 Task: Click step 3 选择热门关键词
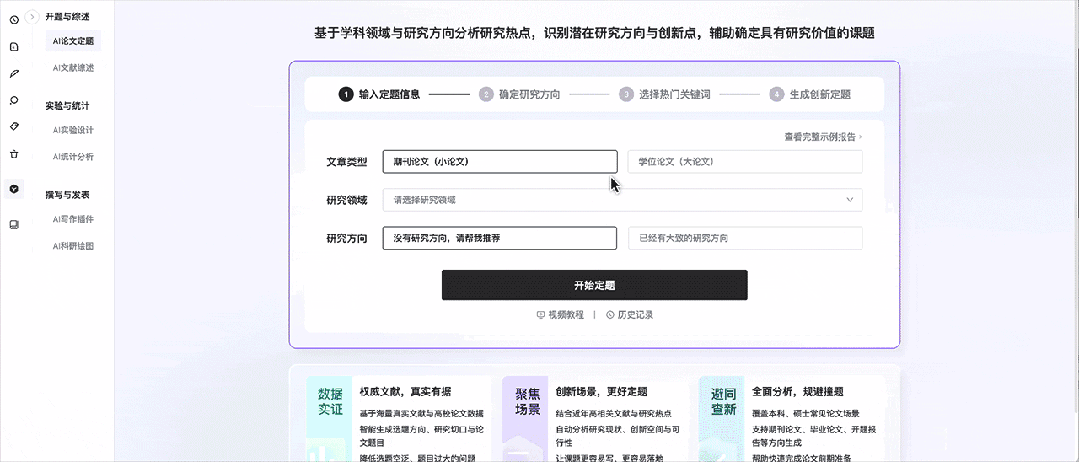(665, 94)
